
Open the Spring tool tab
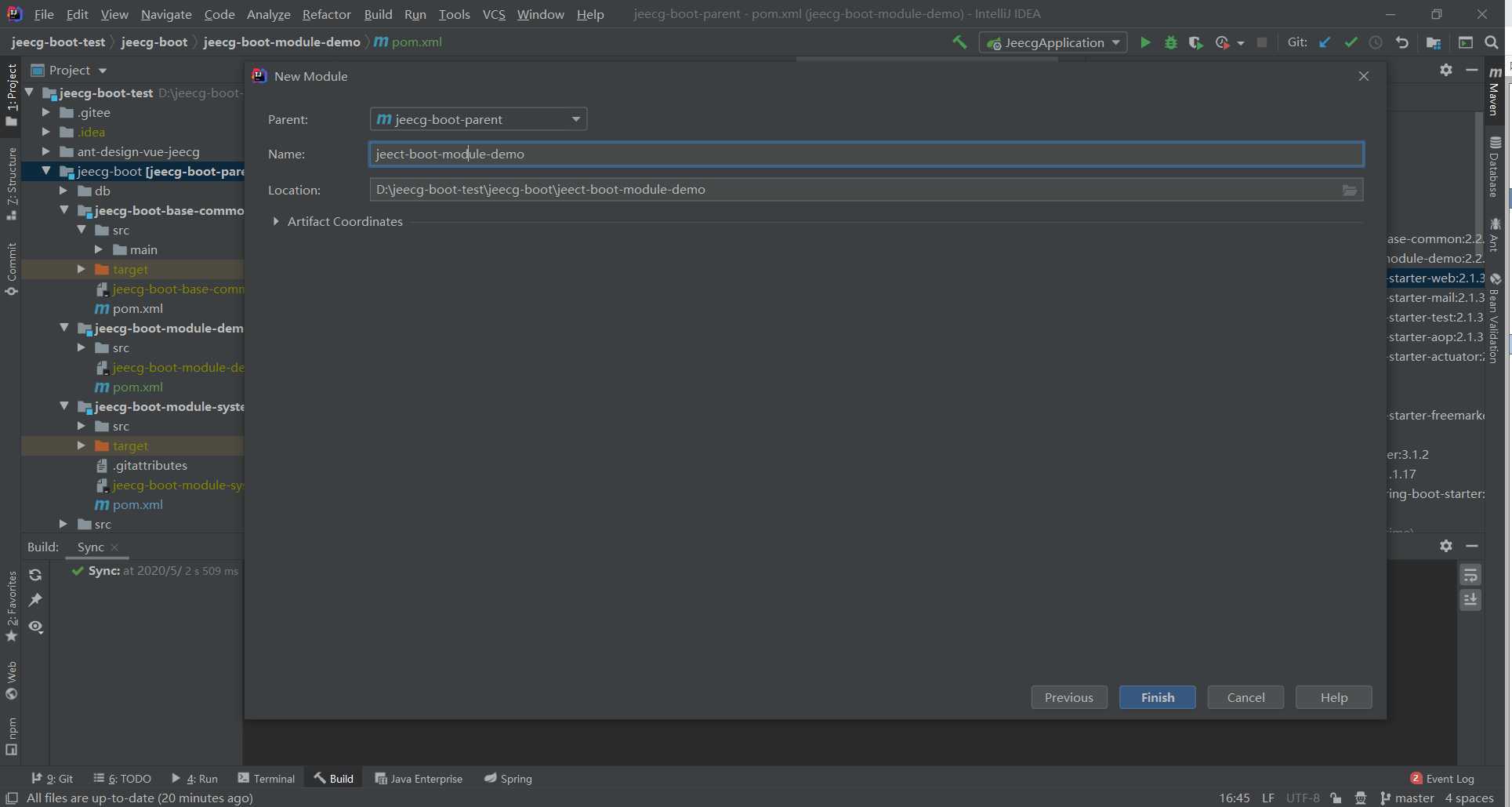[x=508, y=779]
